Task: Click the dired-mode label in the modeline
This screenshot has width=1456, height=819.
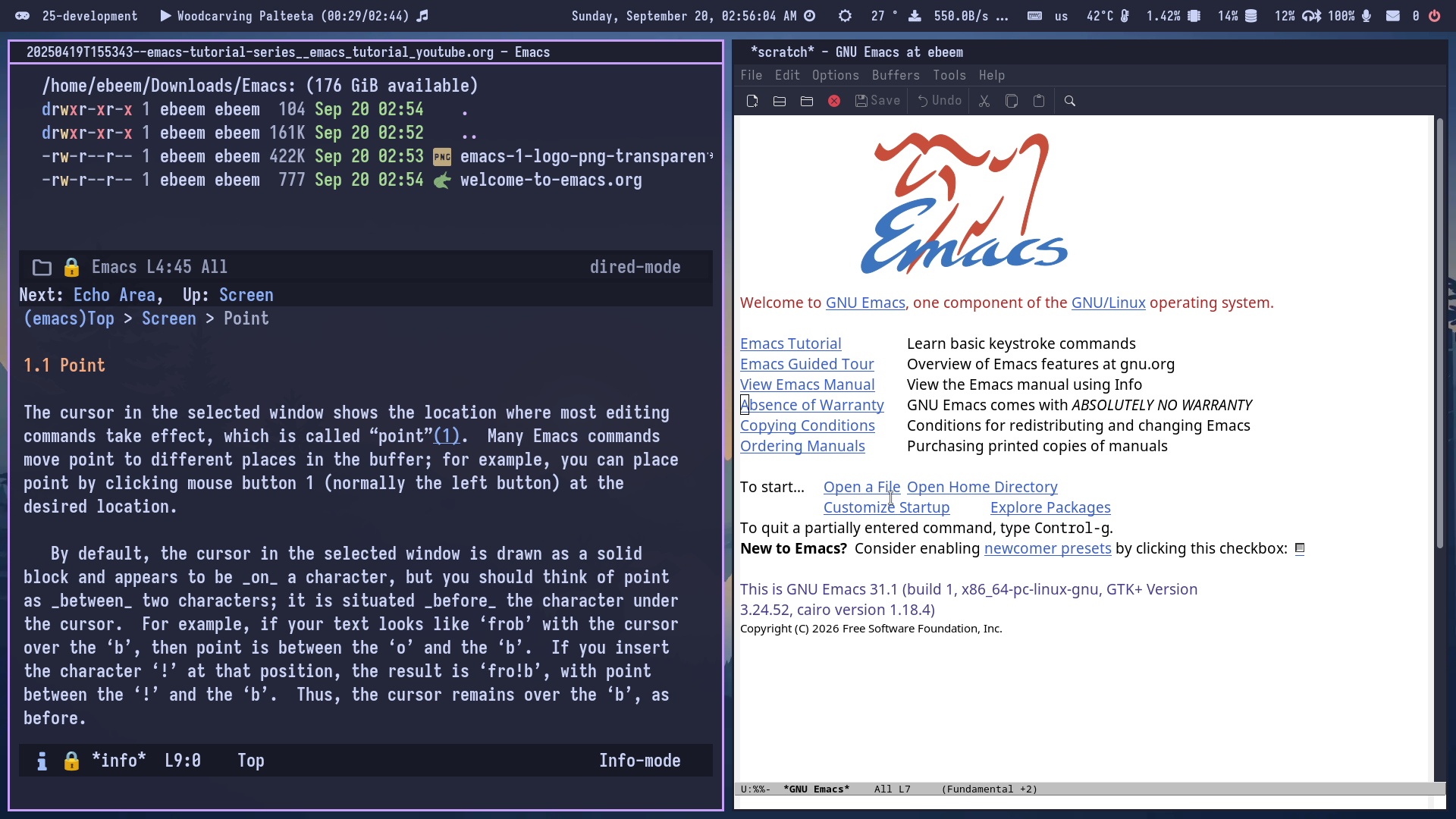Action: point(635,268)
